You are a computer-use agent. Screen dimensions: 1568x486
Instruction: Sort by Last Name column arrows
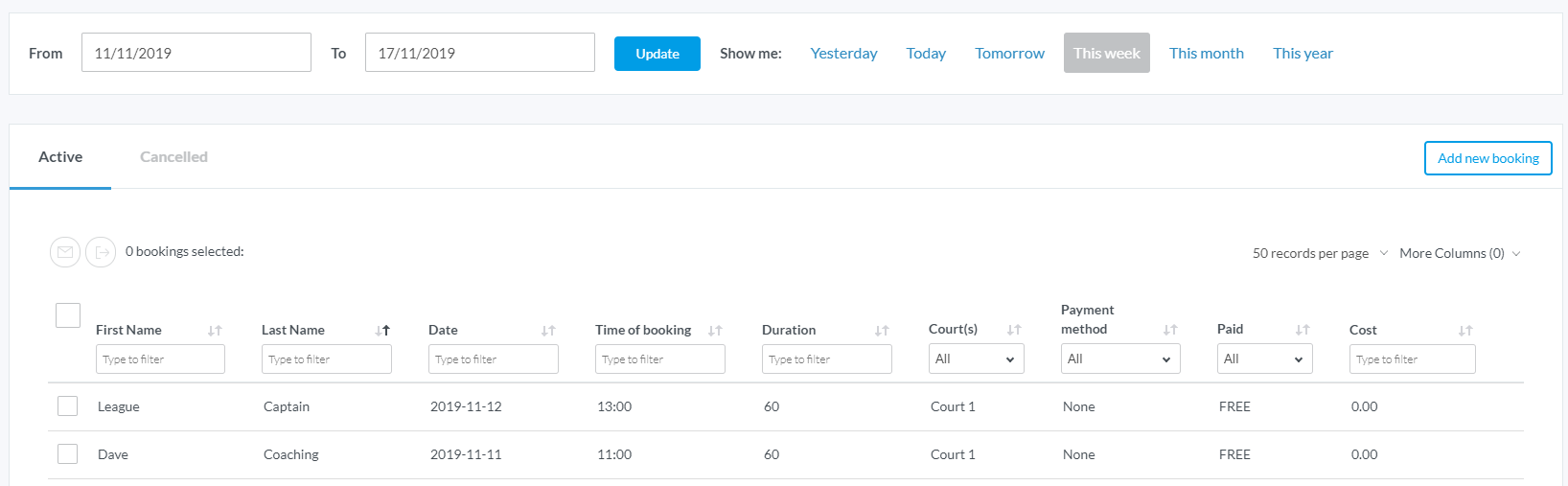[382, 331]
